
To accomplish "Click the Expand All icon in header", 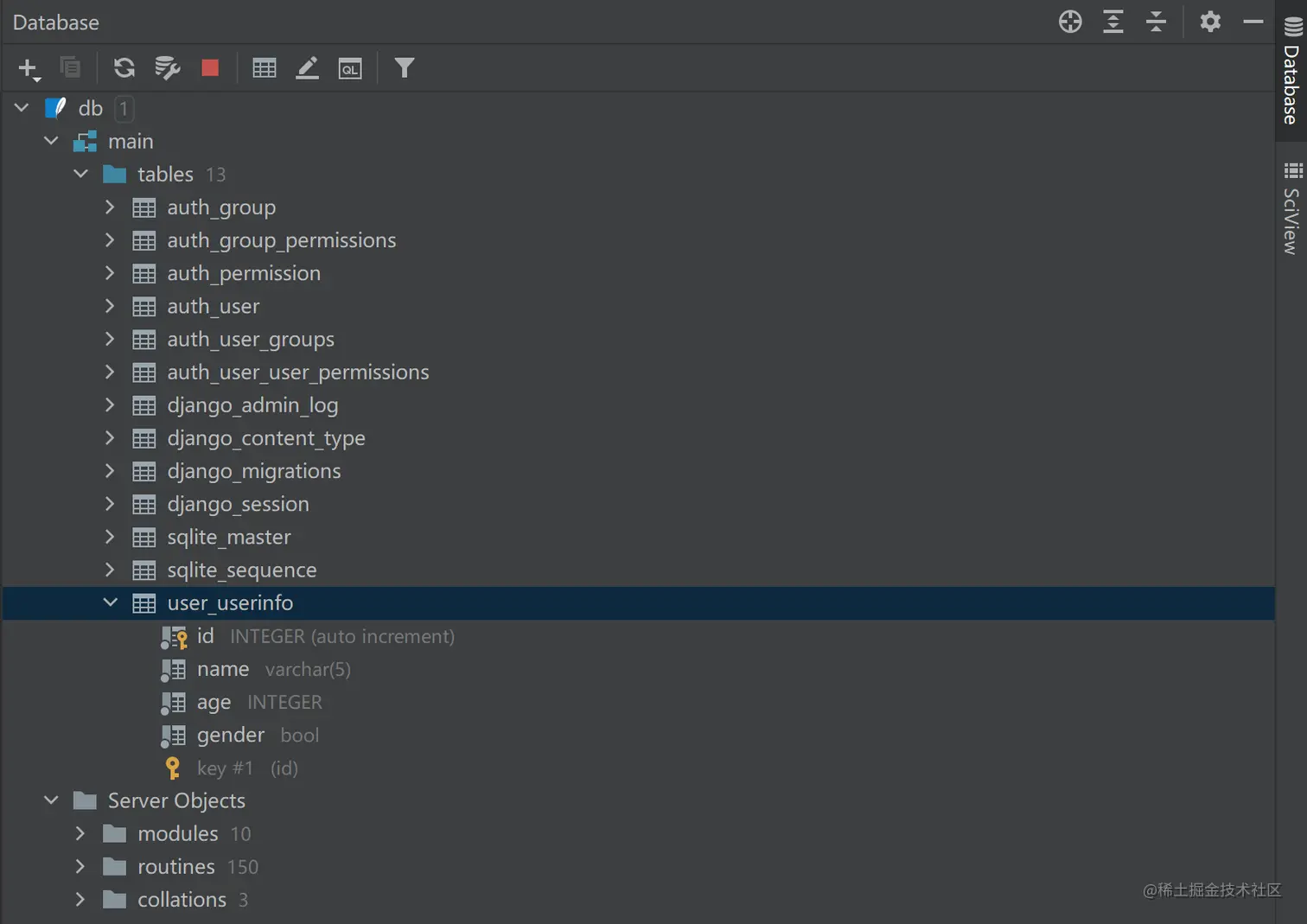I will coord(1113,22).
